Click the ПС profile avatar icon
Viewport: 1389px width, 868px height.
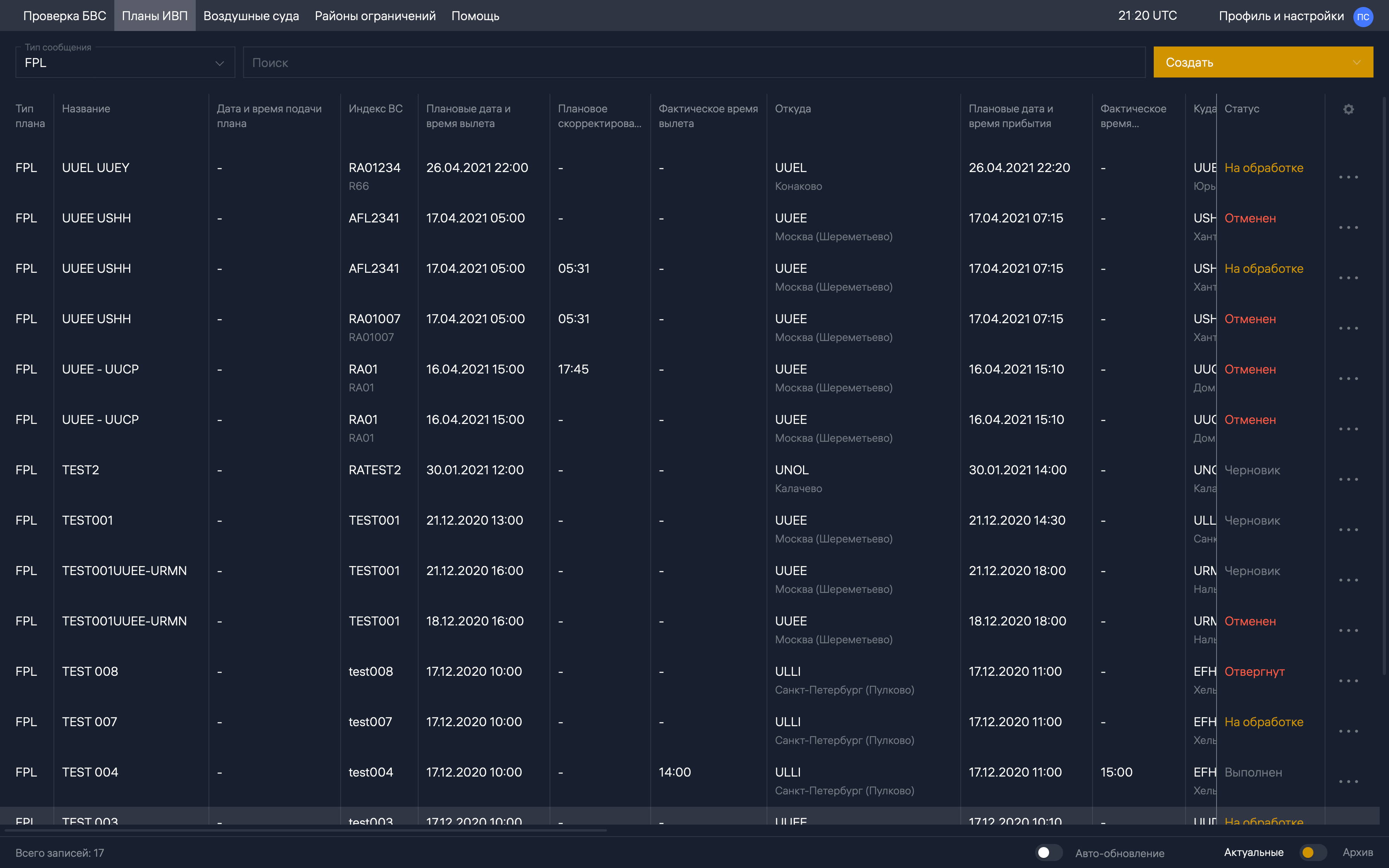point(1363,17)
